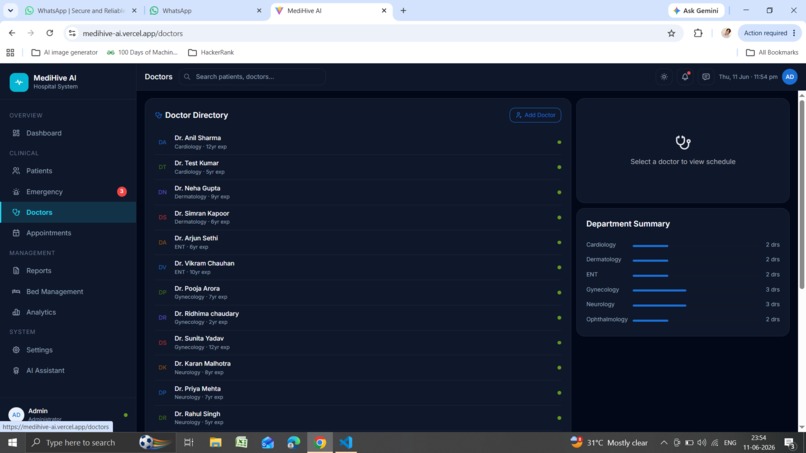Screen dimensions: 806x453
Task: Switch to the WhatsApp Secure and Reliable tab
Action: click(81, 10)
